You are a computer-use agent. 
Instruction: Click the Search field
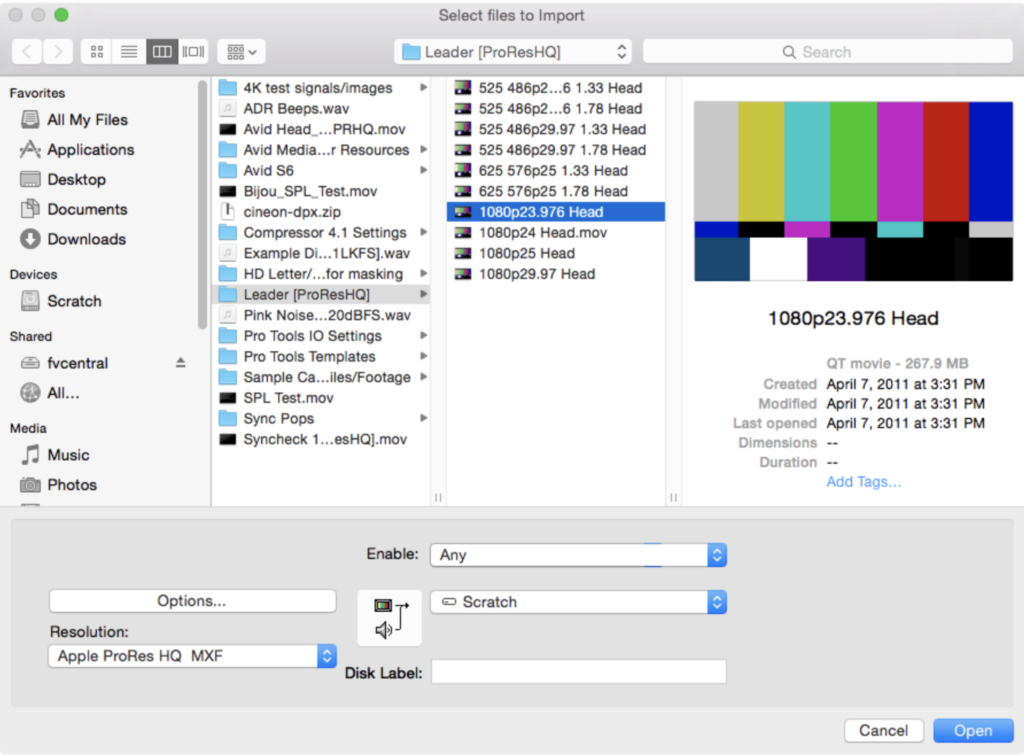point(827,52)
